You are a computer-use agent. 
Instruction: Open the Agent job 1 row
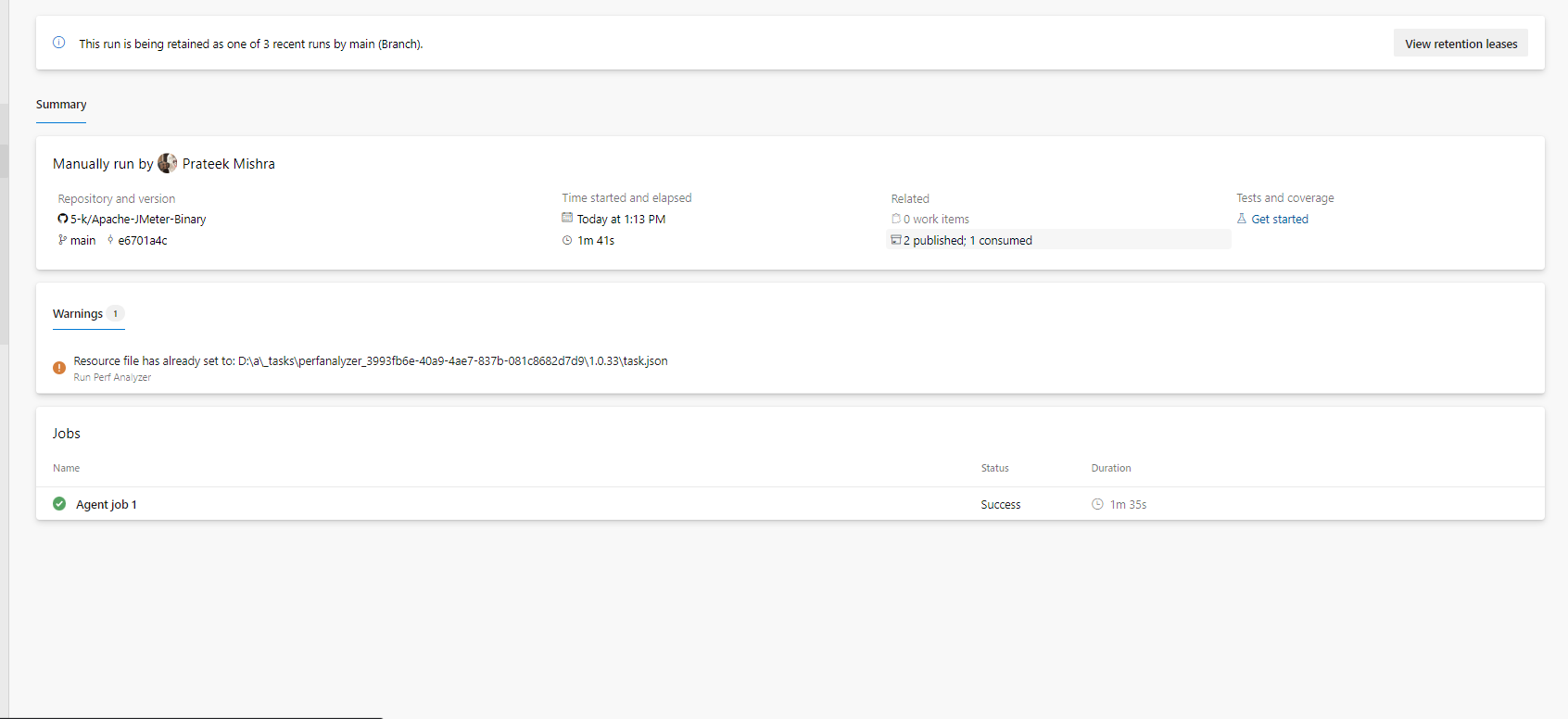[107, 505]
